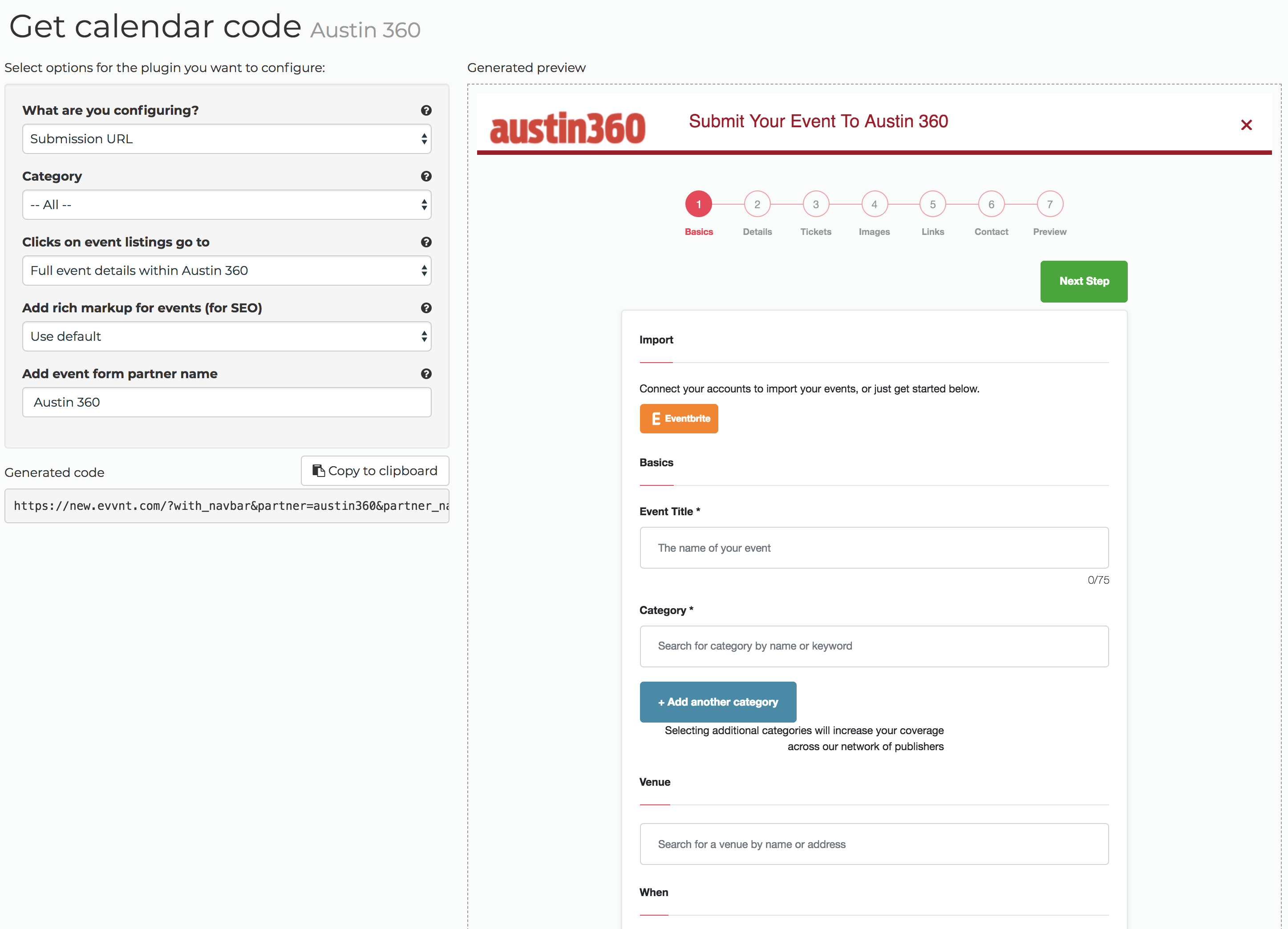This screenshot has height=929, width=1288.
Task: Click '+ Add another category' button
Action: coord(718,702)
